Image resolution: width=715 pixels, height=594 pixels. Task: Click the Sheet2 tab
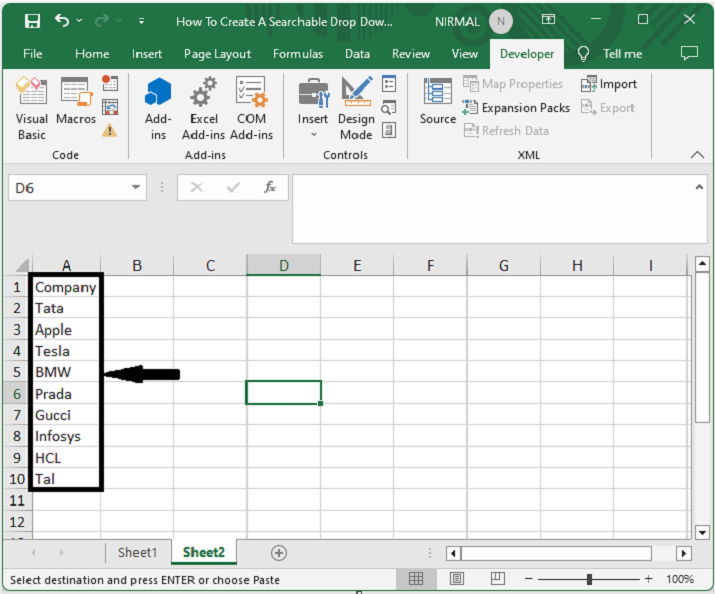(204, 553)
